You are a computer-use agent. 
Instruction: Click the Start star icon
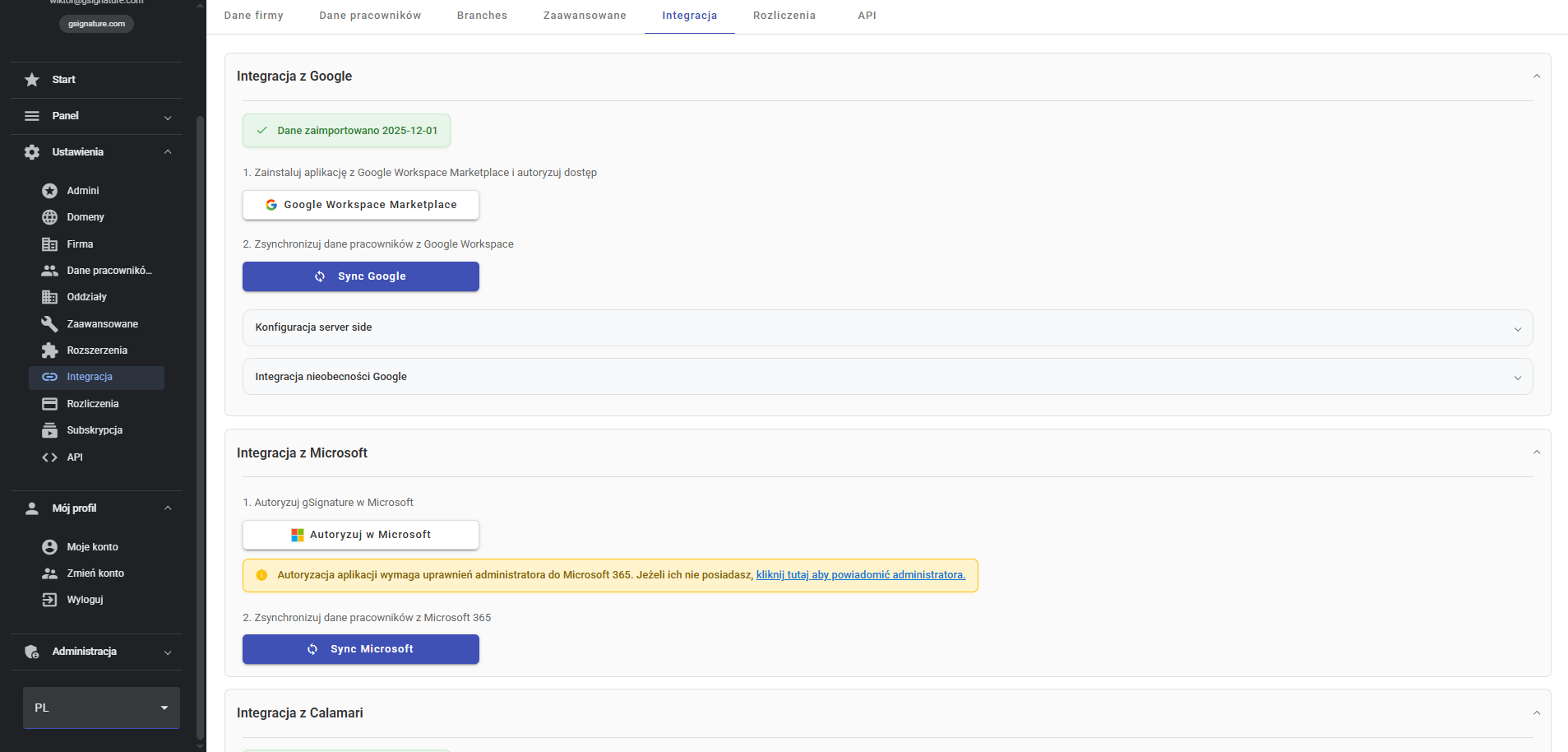[x=32, y=80]
